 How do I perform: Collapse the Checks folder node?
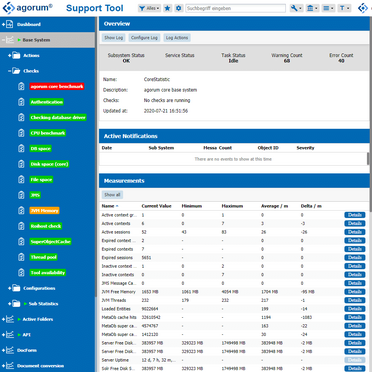point(10,71)
